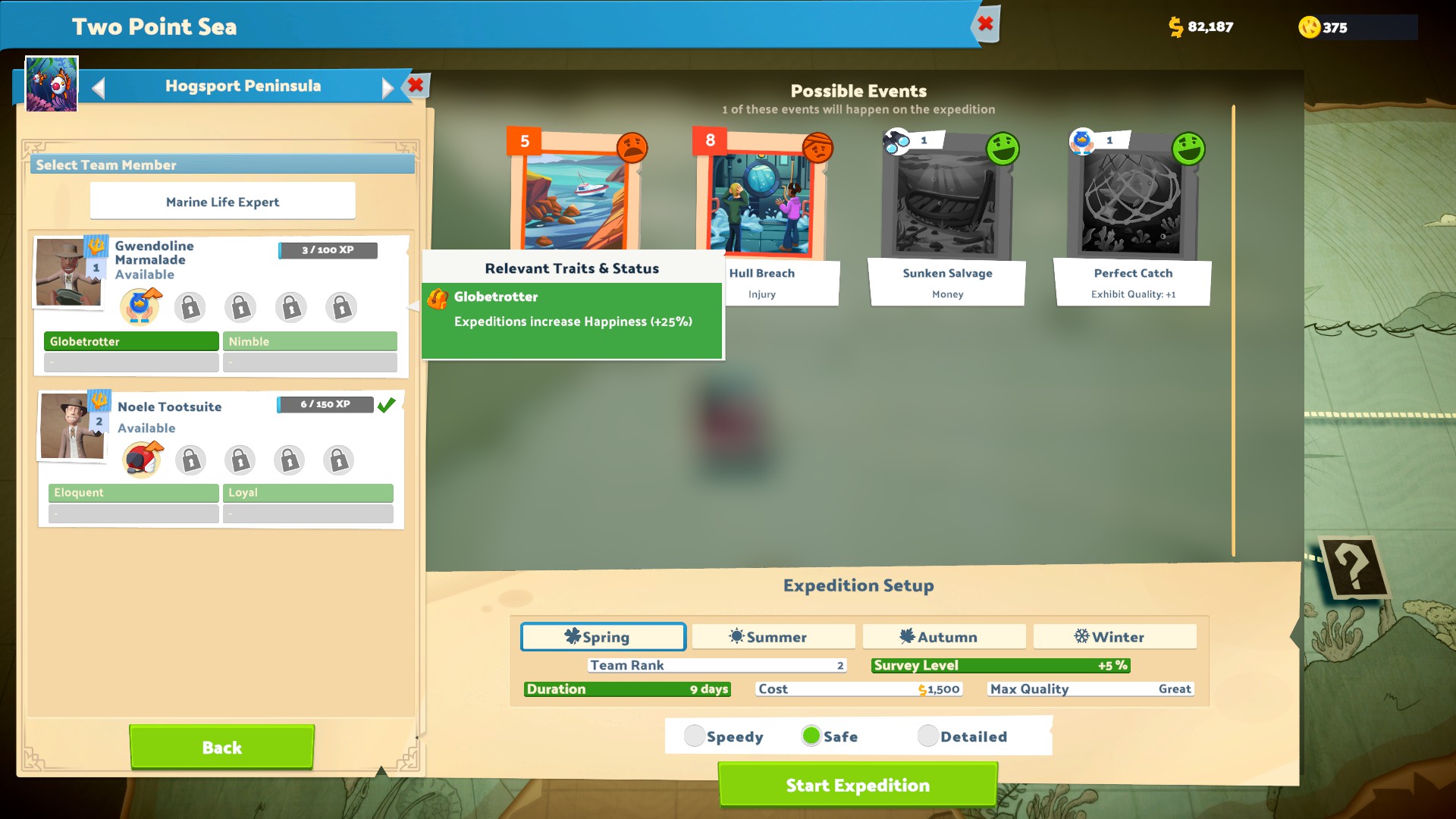This screenshot has height=819, width=1456.
Task: Click the Back button
Action: [221, 747]
